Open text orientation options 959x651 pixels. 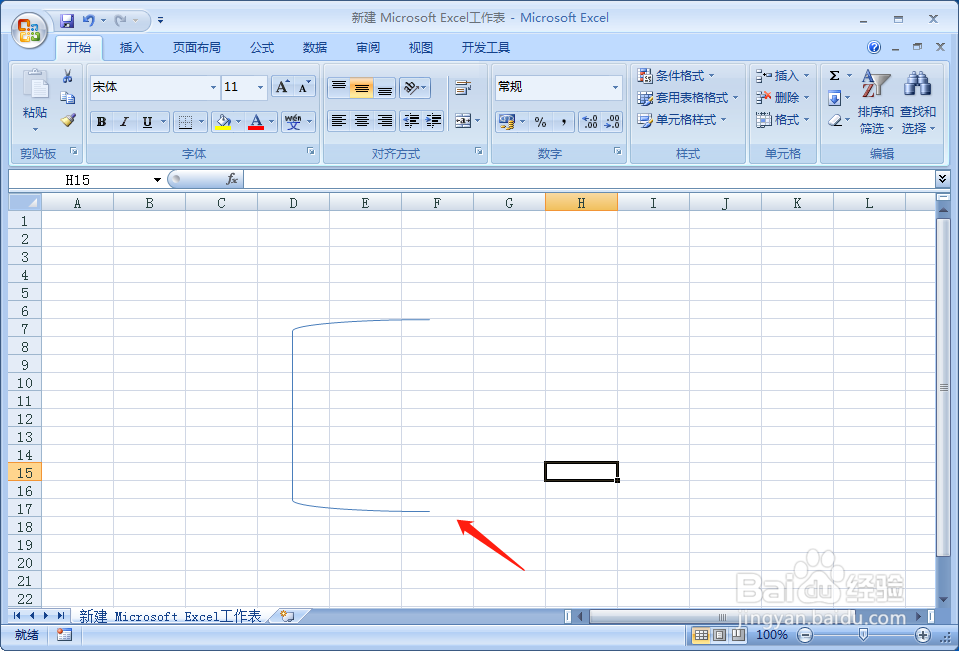[415, 87]
